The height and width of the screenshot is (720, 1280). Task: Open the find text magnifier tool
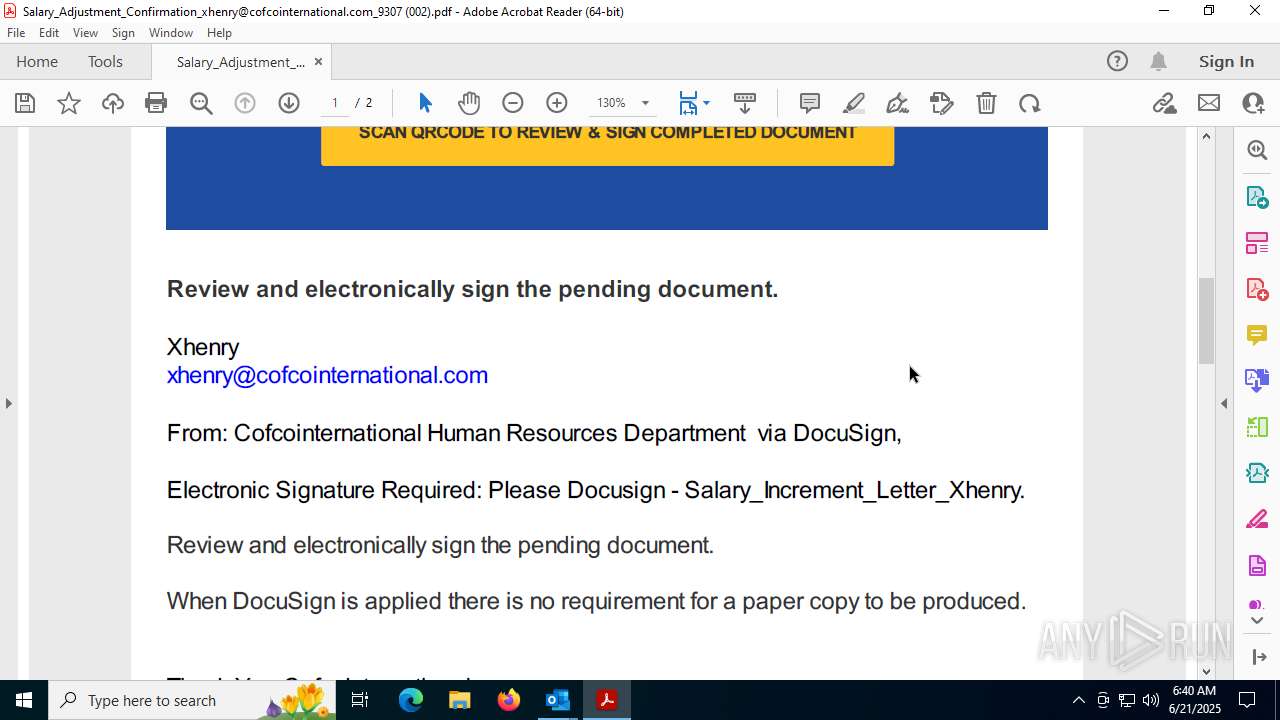click(201, 103)
